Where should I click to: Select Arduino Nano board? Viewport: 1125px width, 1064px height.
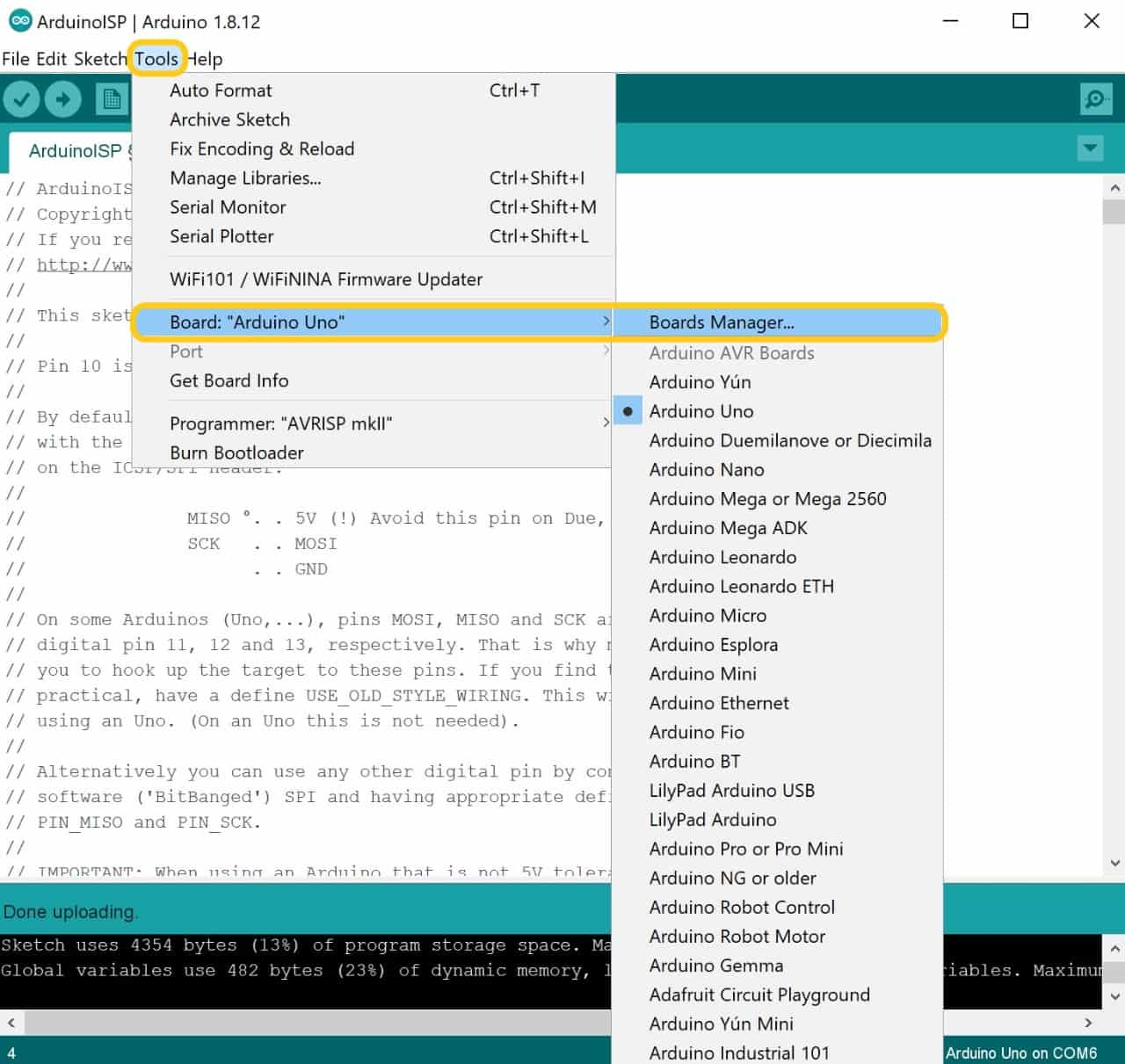click(778, 469)
